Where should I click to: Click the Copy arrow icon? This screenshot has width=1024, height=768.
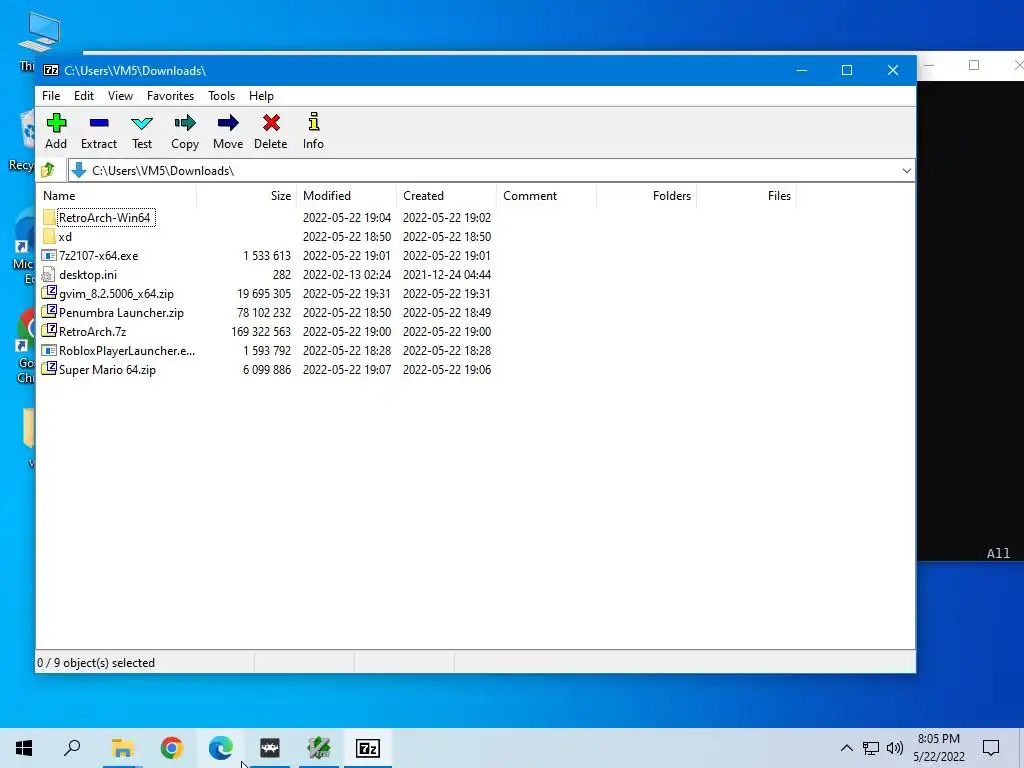click(x=185, y=123)
